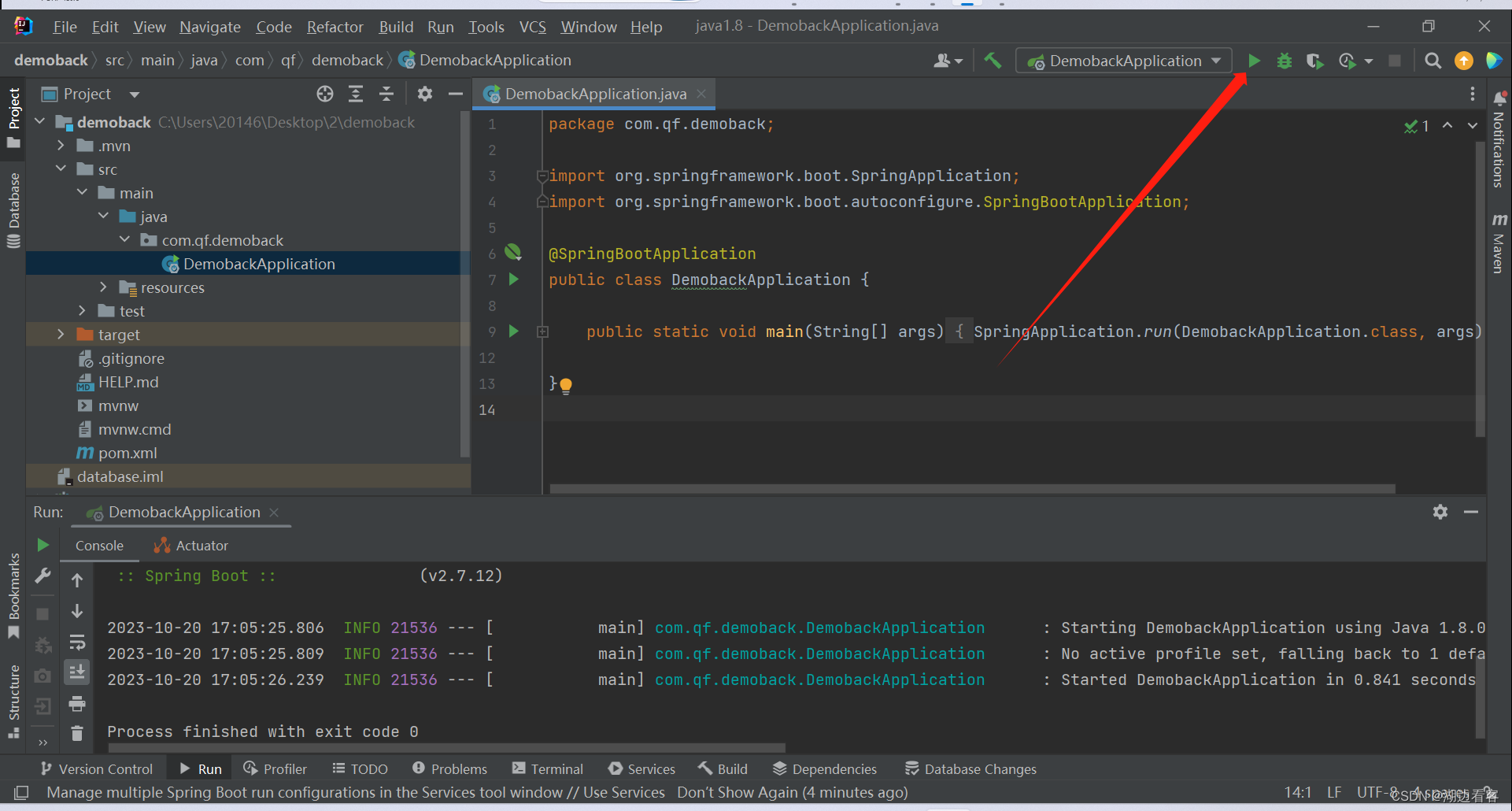Click the editor horizontal scrollbar
Viewport: 1512px width, 811px height.
[972, 489]
